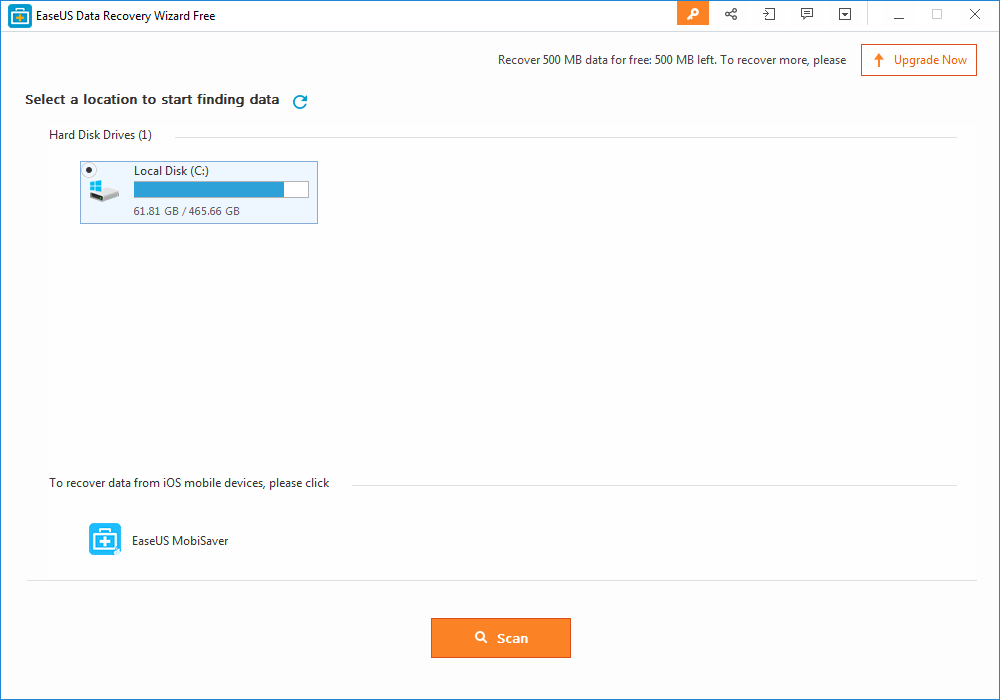
Task: Click the import scan status icon
Action: coord(769,14)
